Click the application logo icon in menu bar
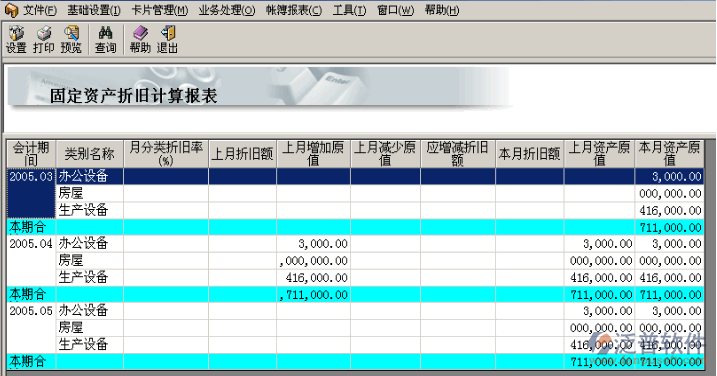The width and height of the screenshot is (717, 376). (x=11, y=11)
